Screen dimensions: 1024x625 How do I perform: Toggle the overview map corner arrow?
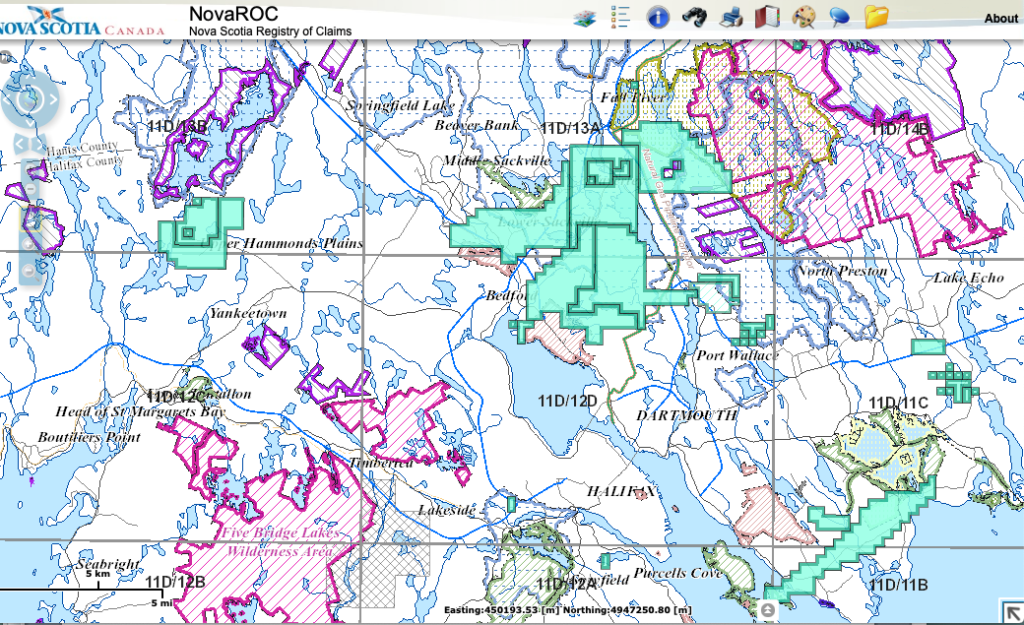click(1008, 609)
